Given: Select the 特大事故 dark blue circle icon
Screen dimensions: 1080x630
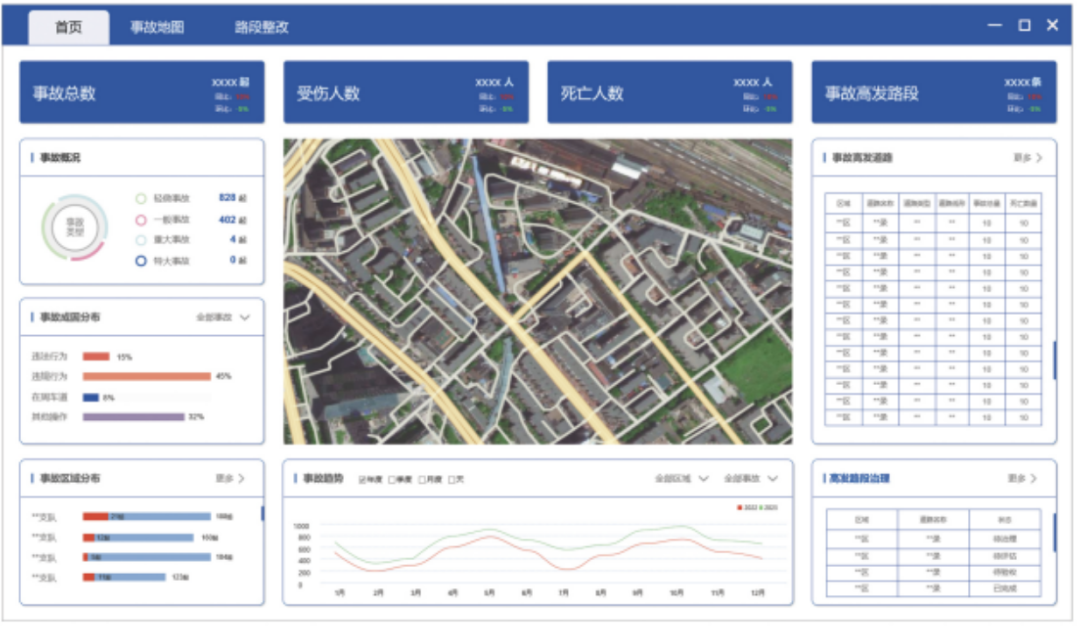Looking at the screenshot, I should pos(141,261).
